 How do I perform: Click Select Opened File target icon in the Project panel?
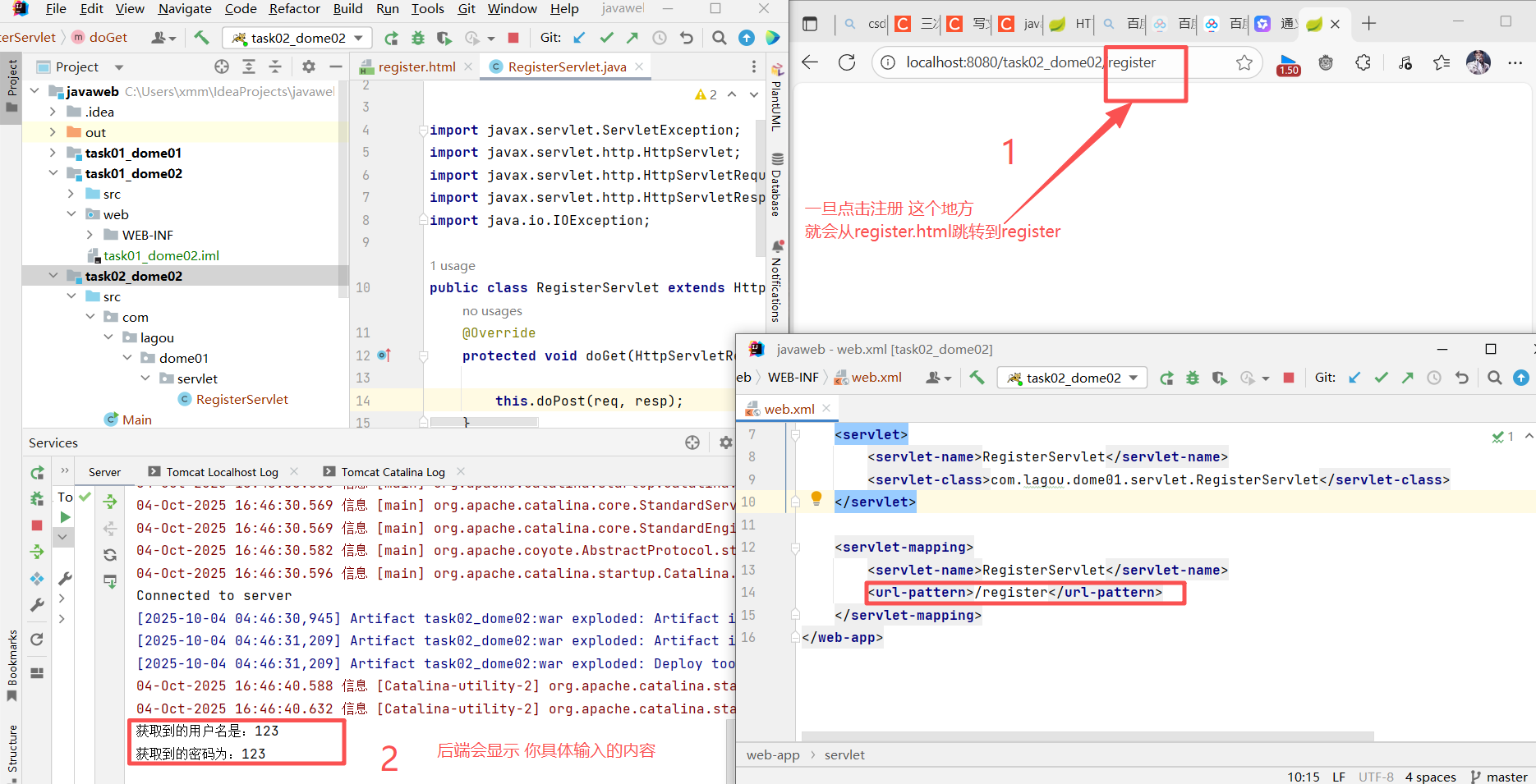click(x=222, y=66)
